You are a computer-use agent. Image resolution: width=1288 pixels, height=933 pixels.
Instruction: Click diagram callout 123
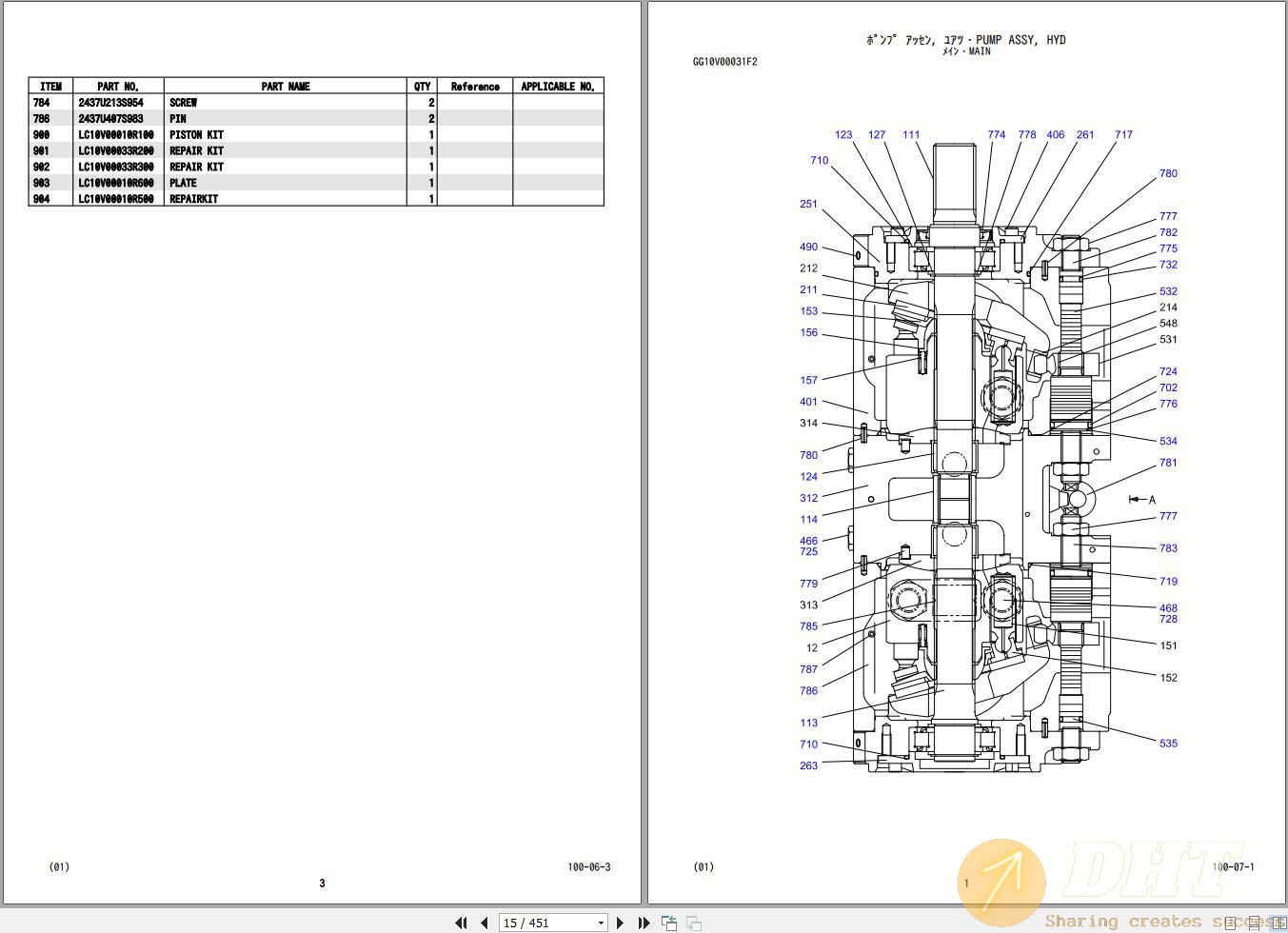(843, 135)
